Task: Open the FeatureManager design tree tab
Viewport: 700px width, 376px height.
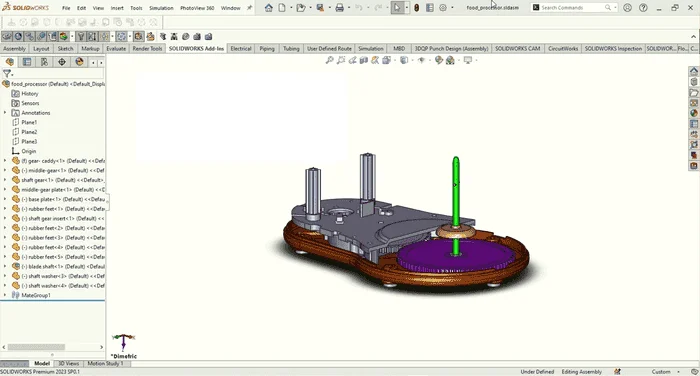Action: (10, 62)
